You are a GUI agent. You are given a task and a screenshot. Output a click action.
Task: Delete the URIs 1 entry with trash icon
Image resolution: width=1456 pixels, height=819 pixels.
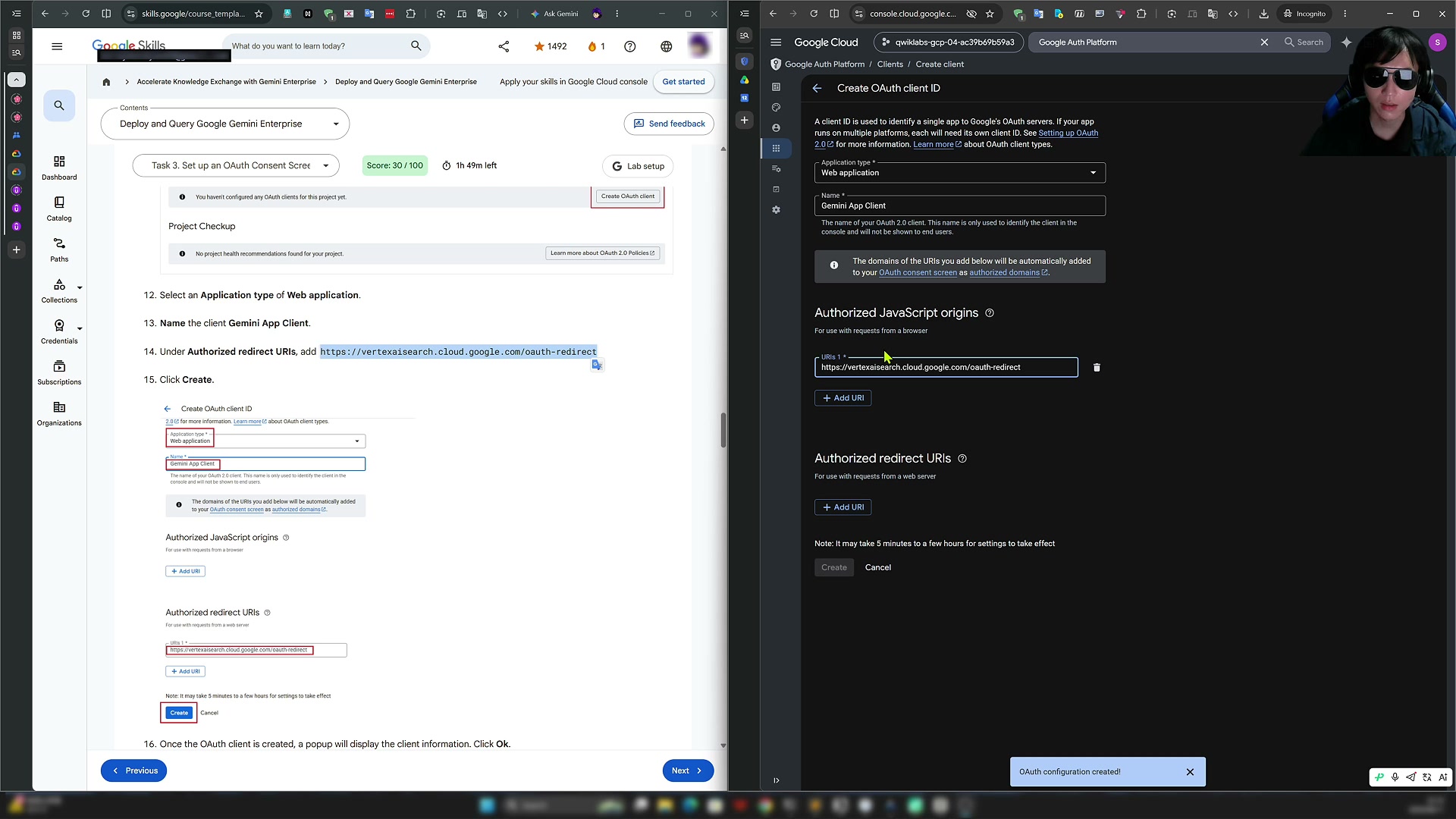pyautogui.click(x=1097, y=368)
